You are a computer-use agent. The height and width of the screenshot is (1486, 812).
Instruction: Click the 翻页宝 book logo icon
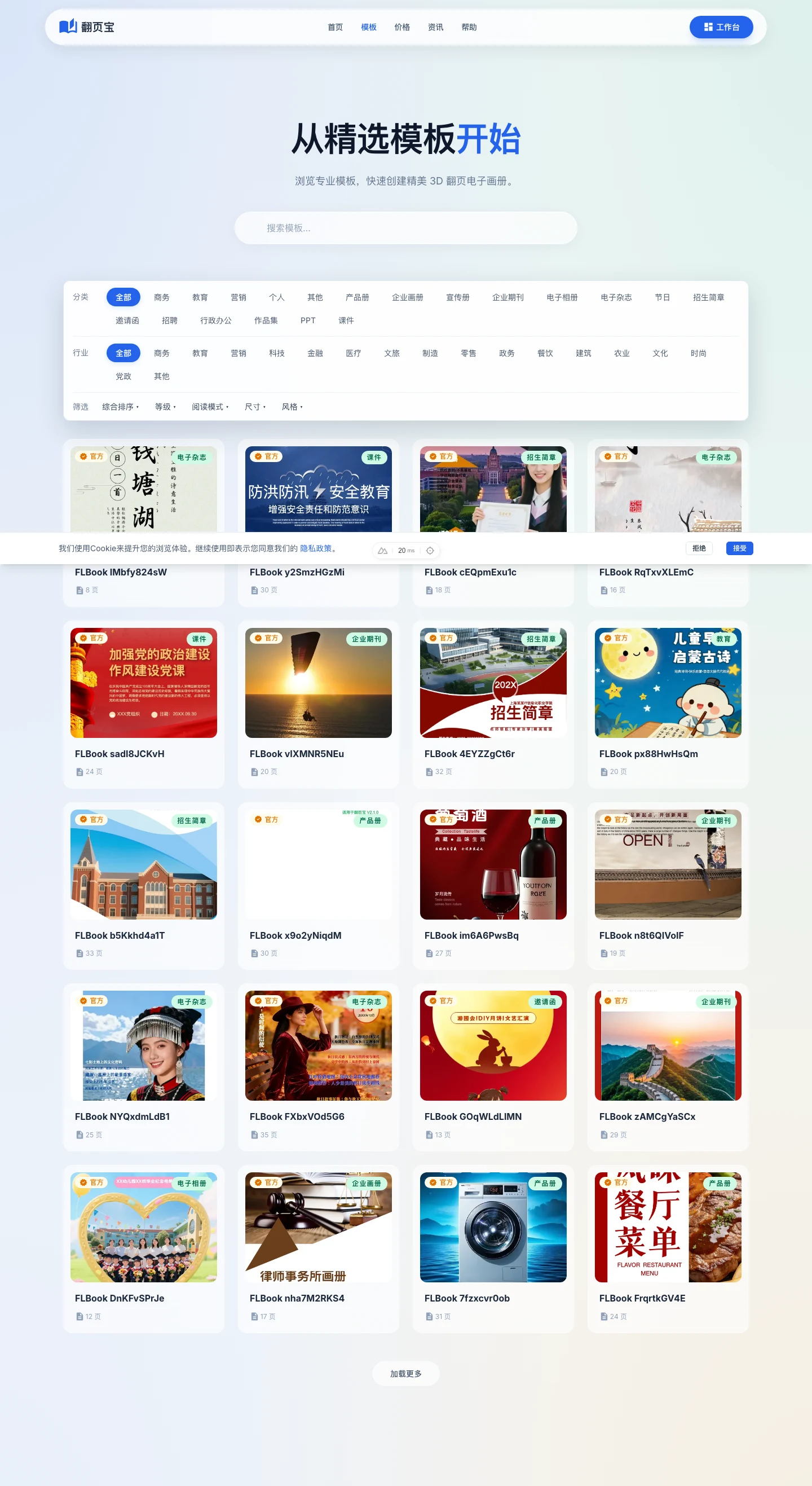pyautogui.click(x=68, y=27)
